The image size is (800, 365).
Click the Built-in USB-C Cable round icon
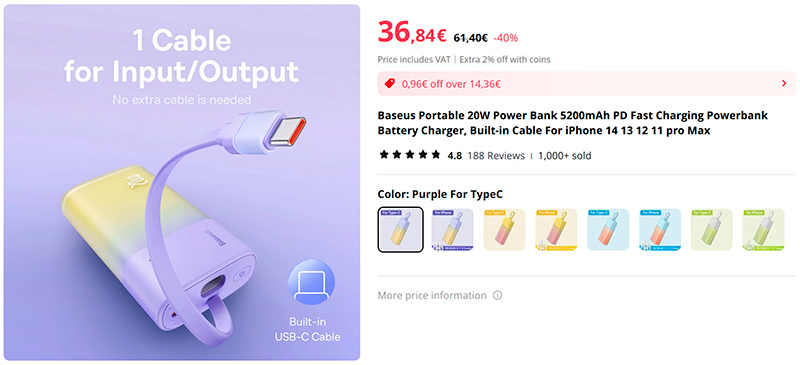[311, 282]
